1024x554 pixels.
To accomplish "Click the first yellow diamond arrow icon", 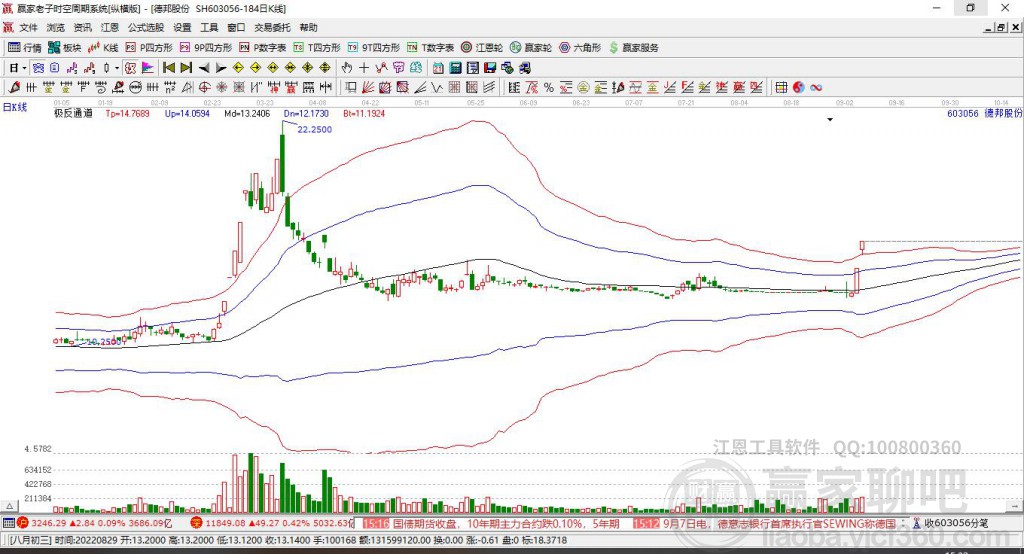I will pyautogui.click(x=238, y=68).
